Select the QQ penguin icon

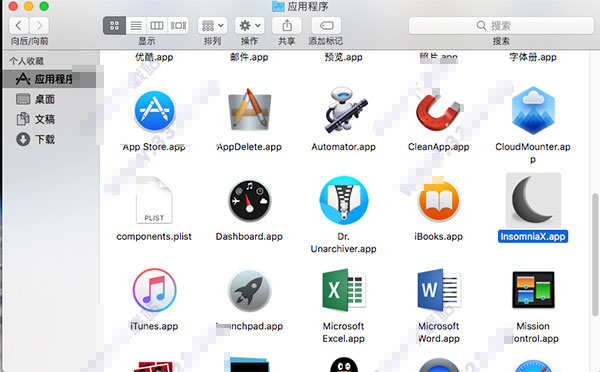click(x=344, y=365)
